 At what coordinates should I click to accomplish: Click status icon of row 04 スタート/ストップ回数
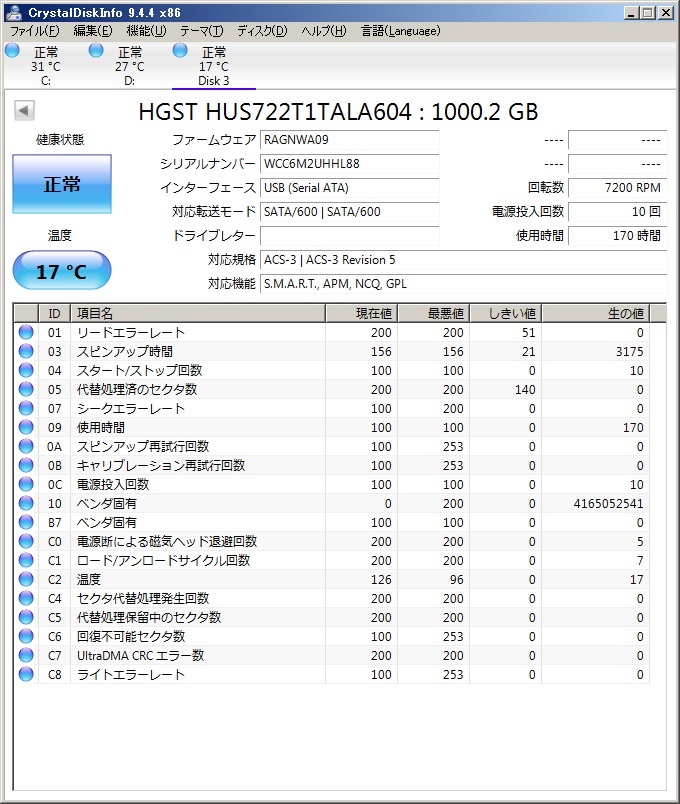click(x=26, y=370)
